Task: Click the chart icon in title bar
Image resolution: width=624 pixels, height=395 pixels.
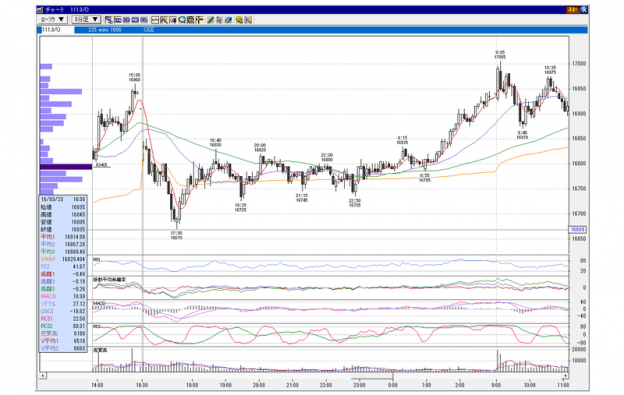Action: (40, 10)
